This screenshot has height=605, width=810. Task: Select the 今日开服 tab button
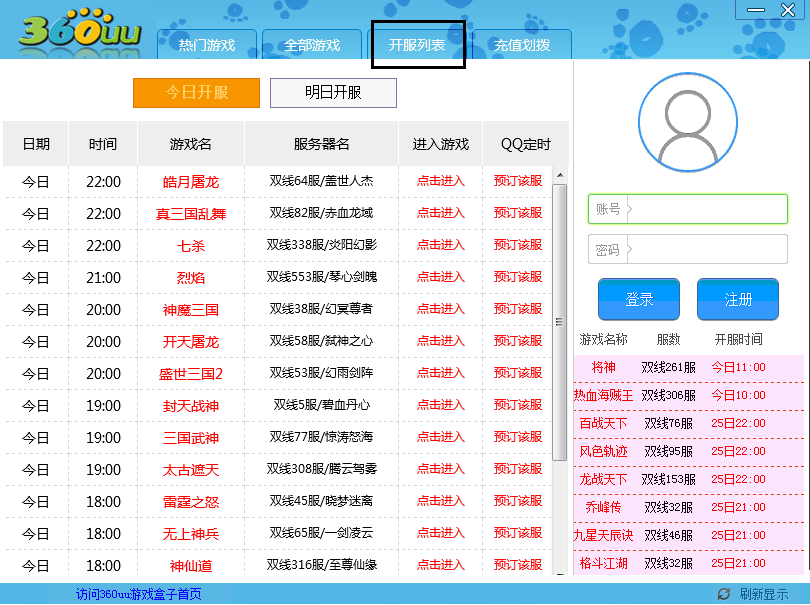(x=196, y=92)
